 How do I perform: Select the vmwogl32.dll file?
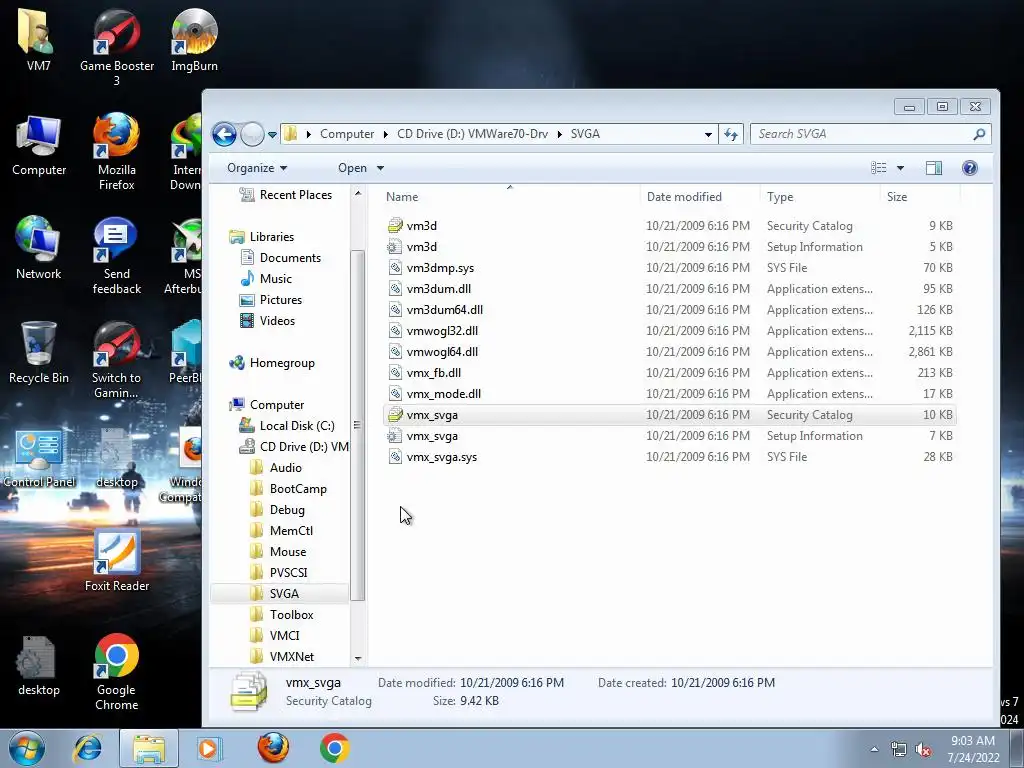pos(669,330)
